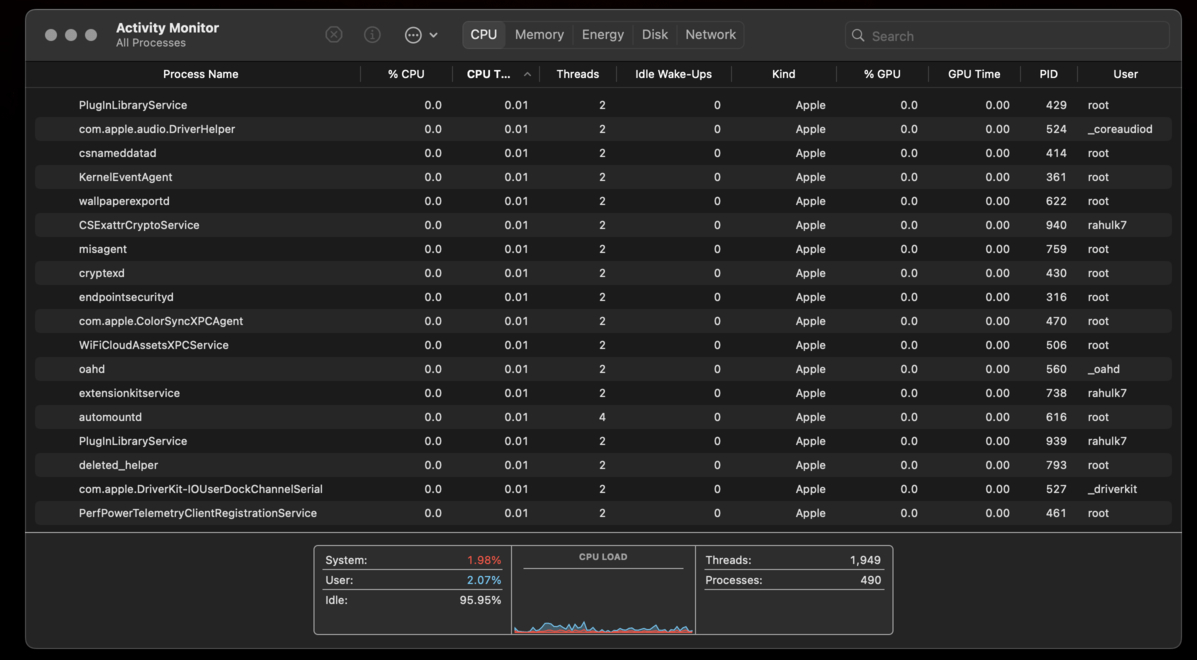
Task: Click the _driverkit user cell
Action: [1112, 490]
